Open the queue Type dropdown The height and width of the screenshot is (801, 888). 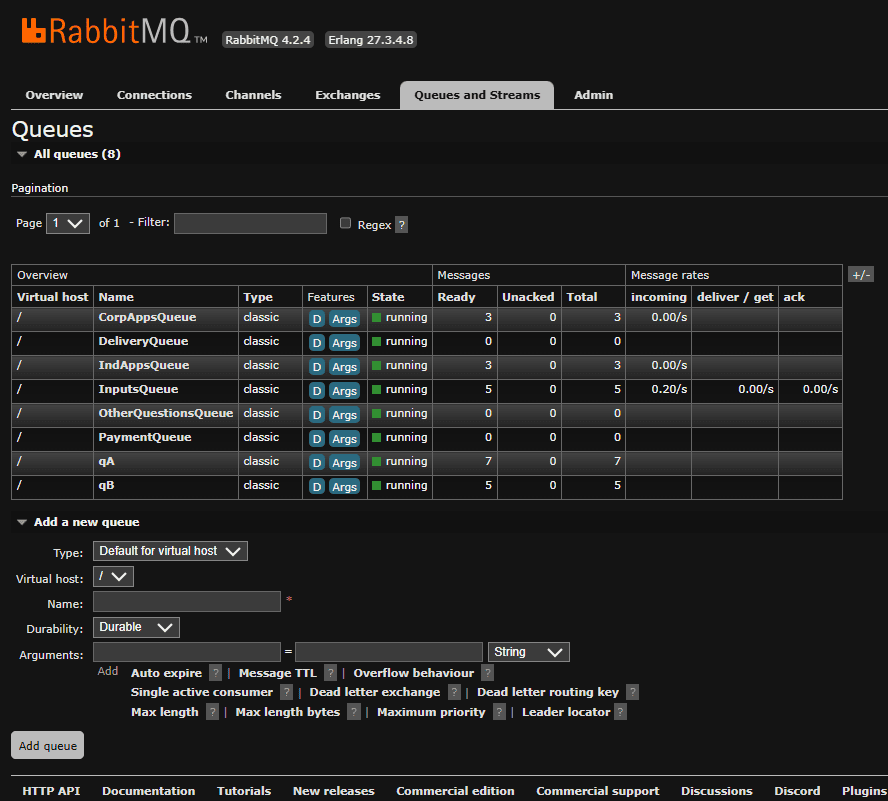[170, 551]
